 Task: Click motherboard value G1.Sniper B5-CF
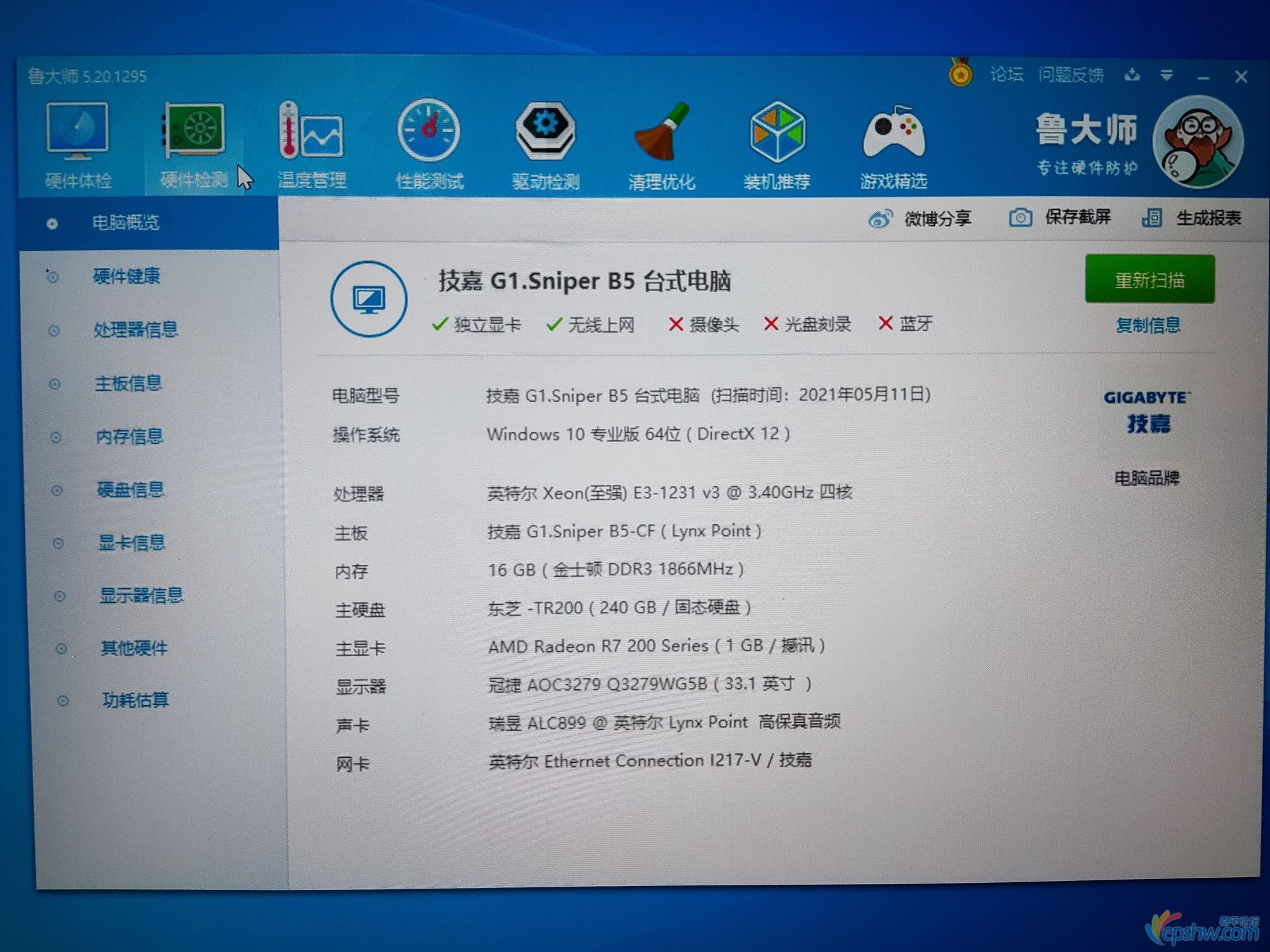[624, 531]
